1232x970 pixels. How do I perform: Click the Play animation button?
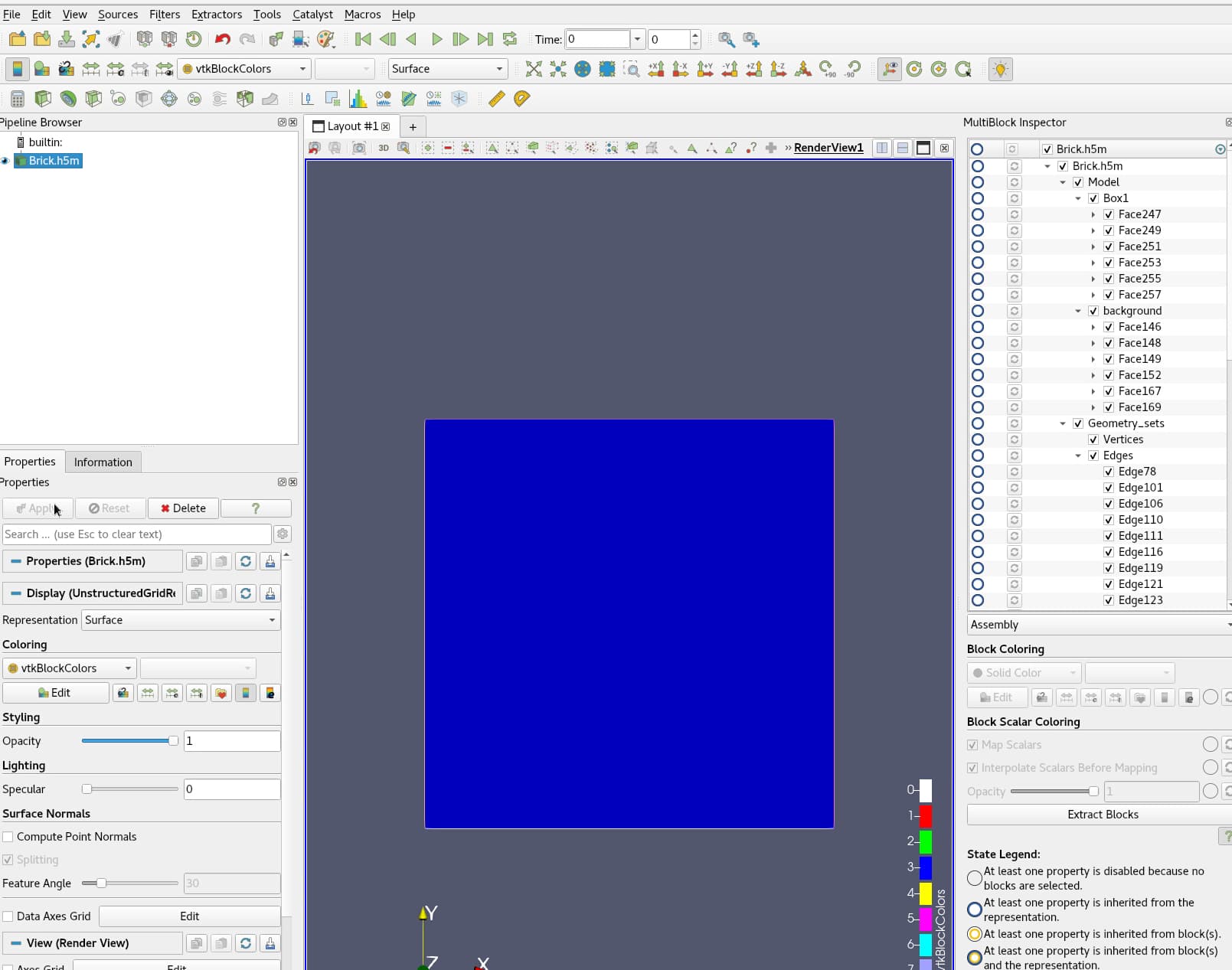[x=436, y=39]
